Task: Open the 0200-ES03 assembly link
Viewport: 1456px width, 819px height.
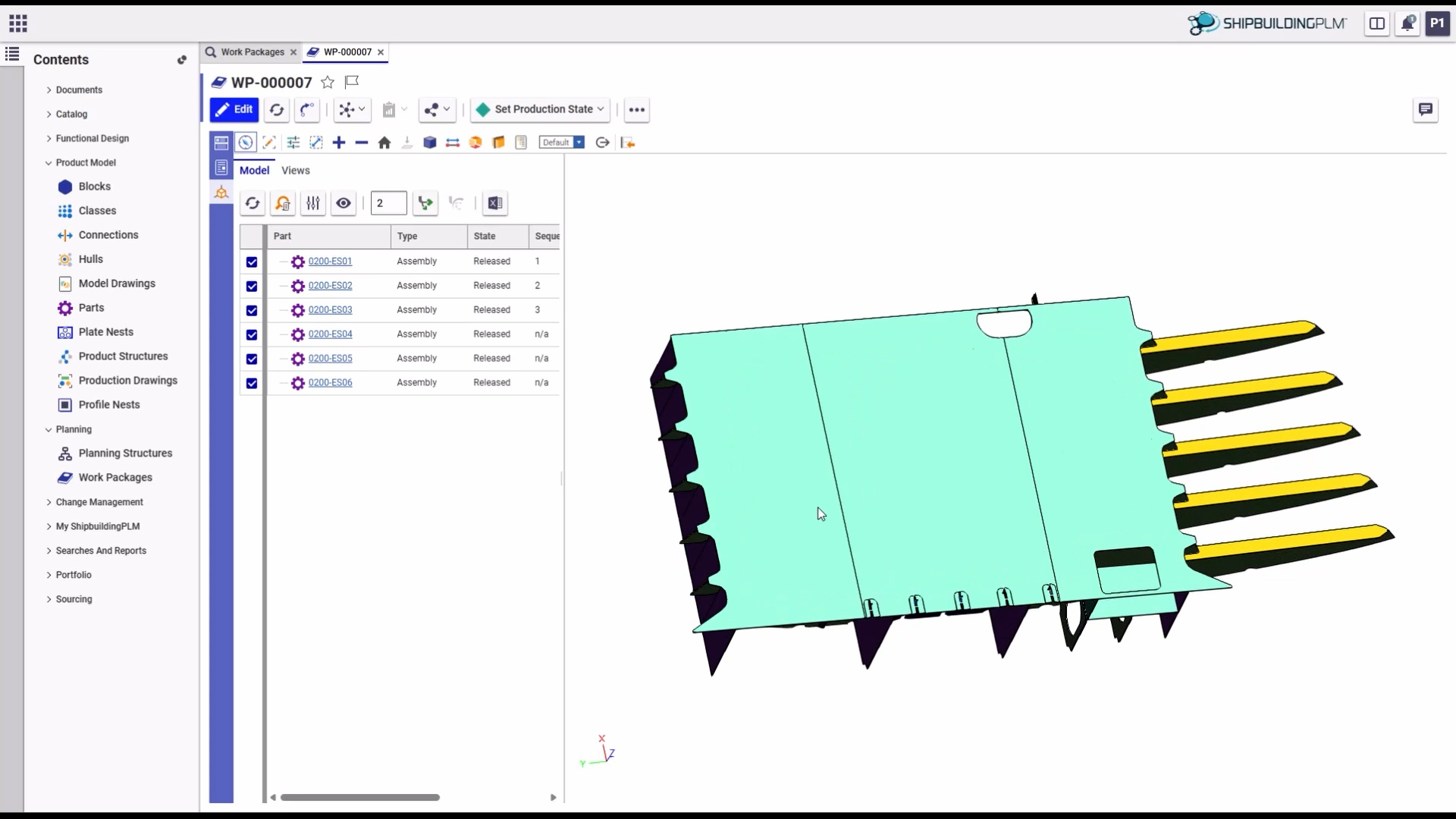Action: [330, 310]
